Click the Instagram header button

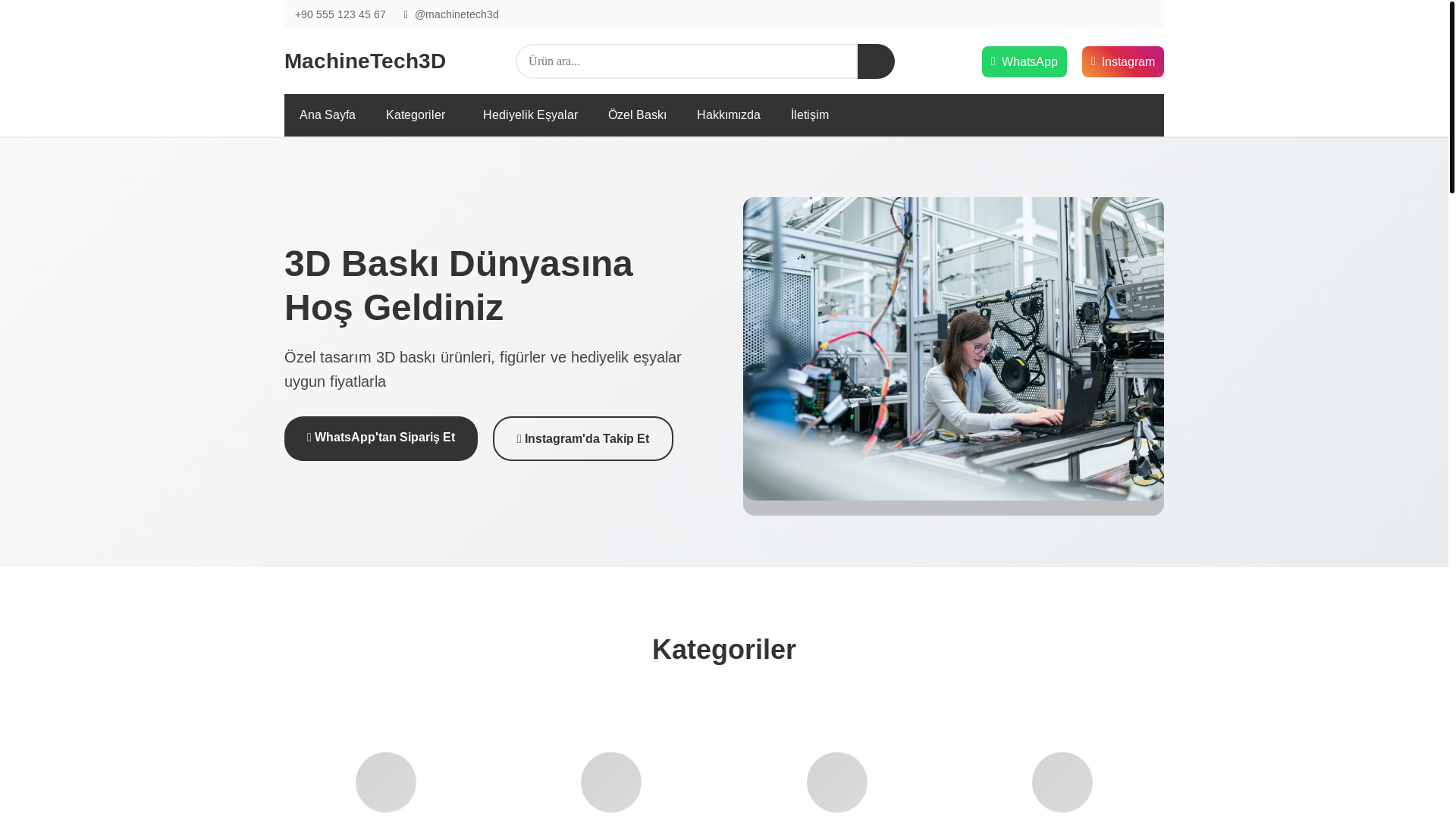click(x=1122, y=61)
